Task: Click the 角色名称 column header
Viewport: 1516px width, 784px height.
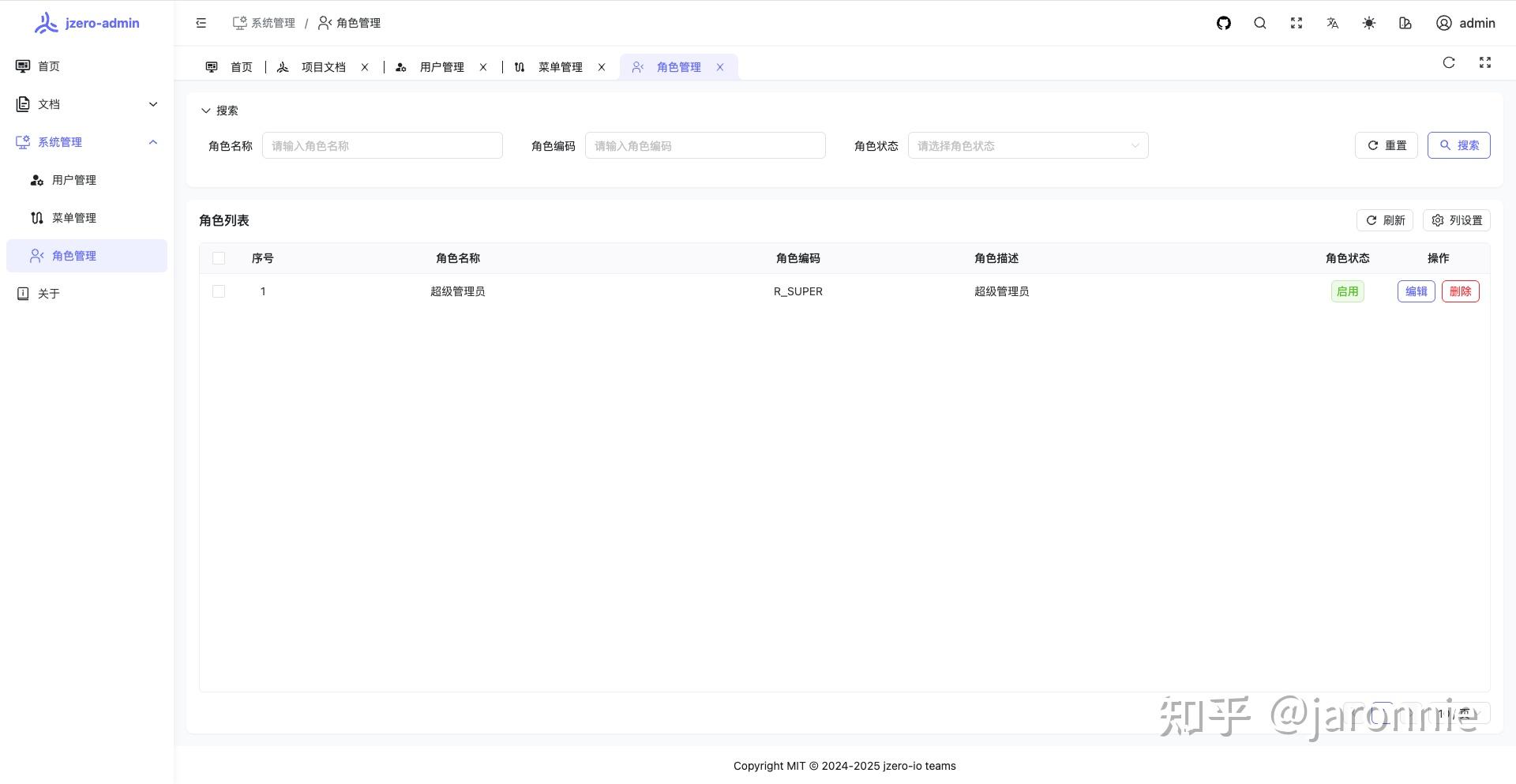Action: tap(458, 258)
